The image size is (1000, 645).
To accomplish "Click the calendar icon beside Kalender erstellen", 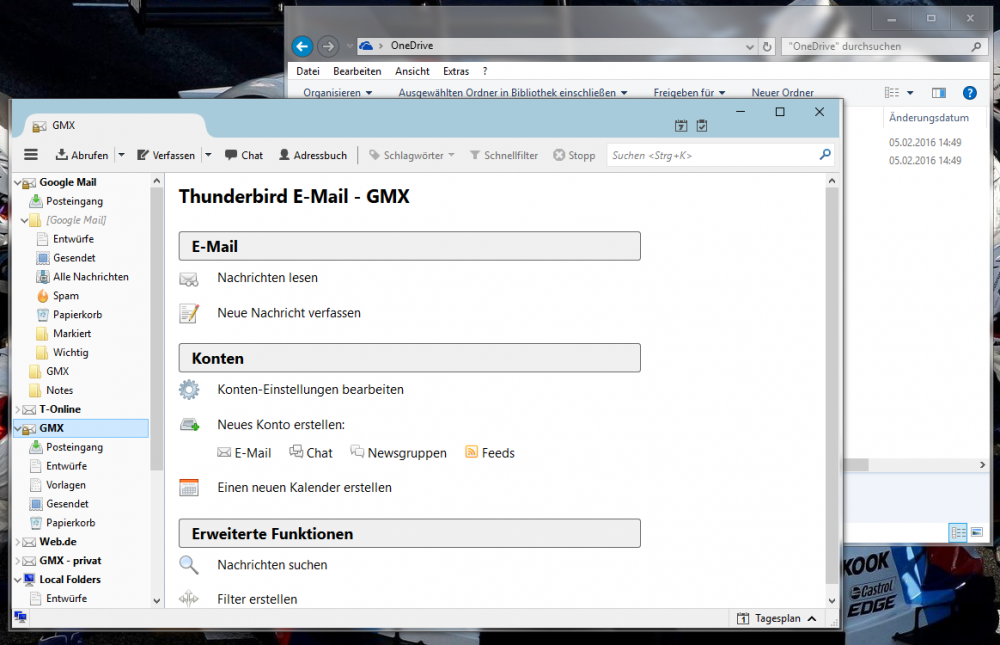I will coord(189,487).
